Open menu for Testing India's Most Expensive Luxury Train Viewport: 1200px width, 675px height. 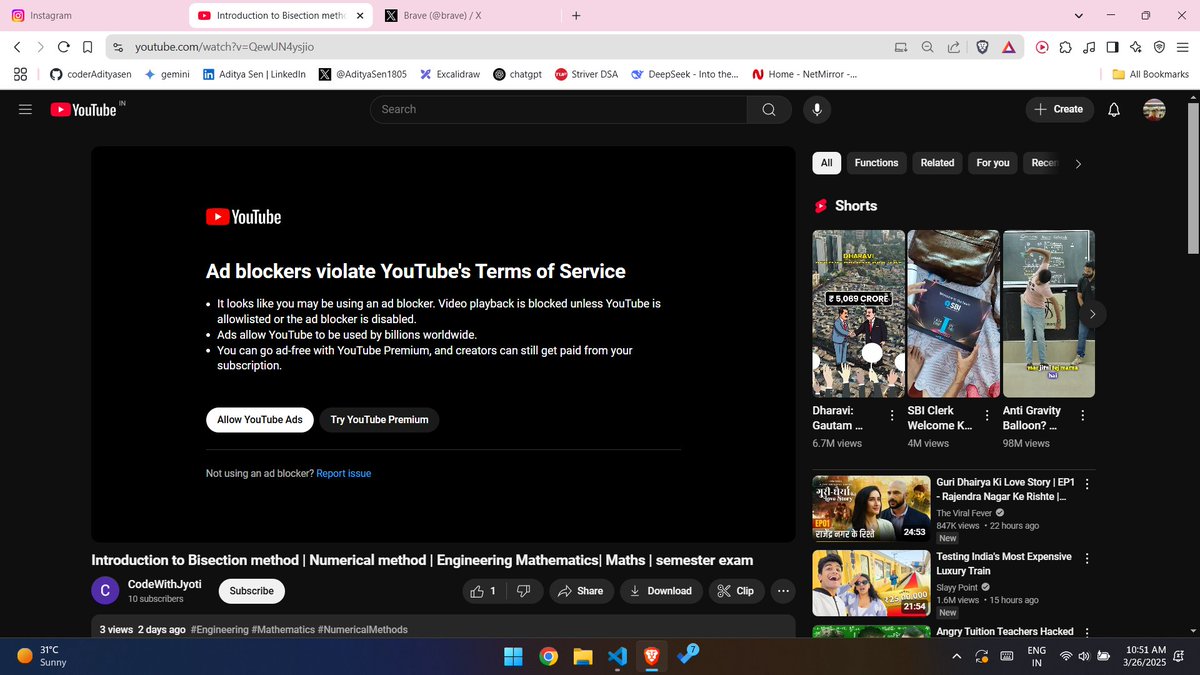pos(1088,558)
